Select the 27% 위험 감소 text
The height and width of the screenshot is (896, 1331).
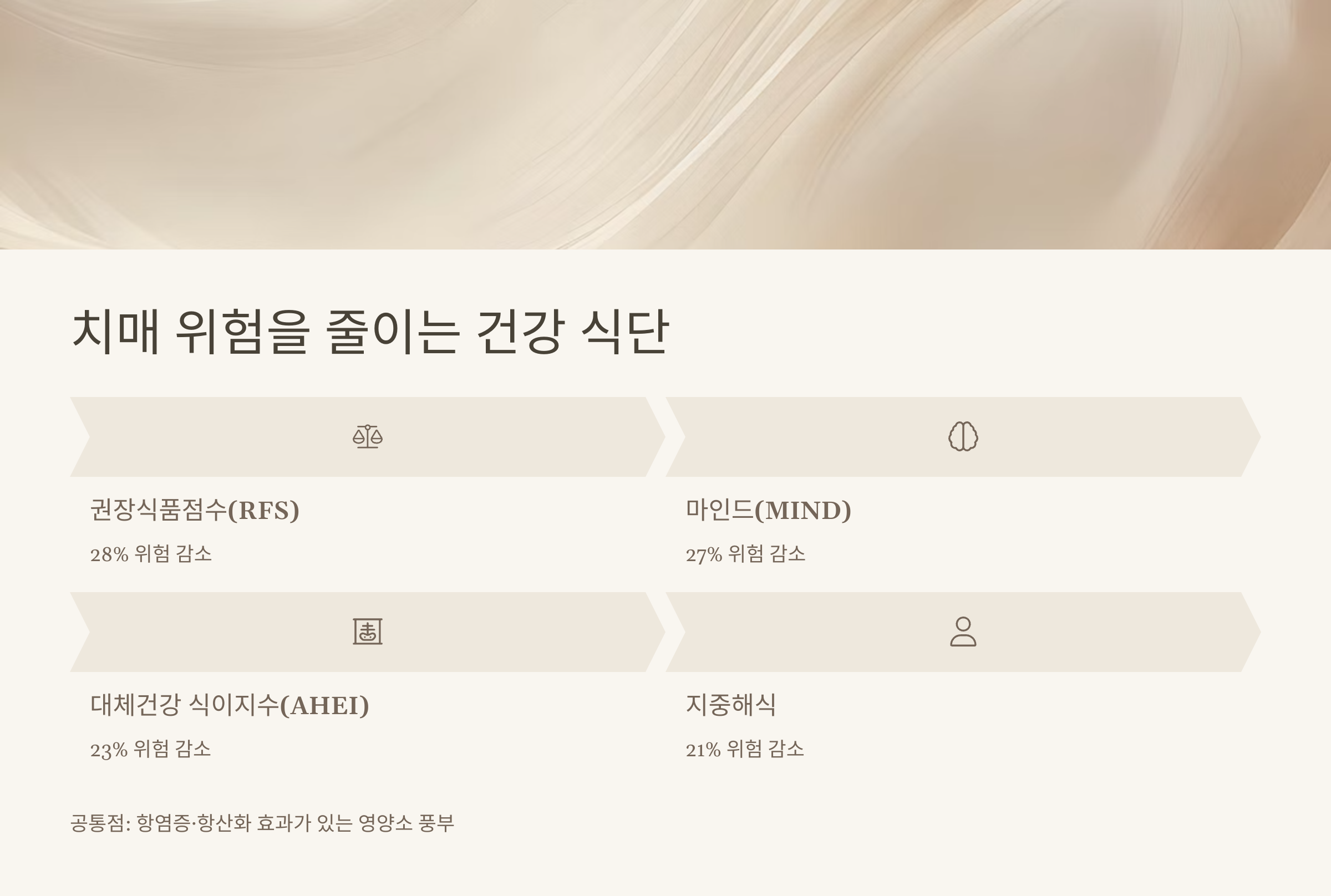click(746, 554)
